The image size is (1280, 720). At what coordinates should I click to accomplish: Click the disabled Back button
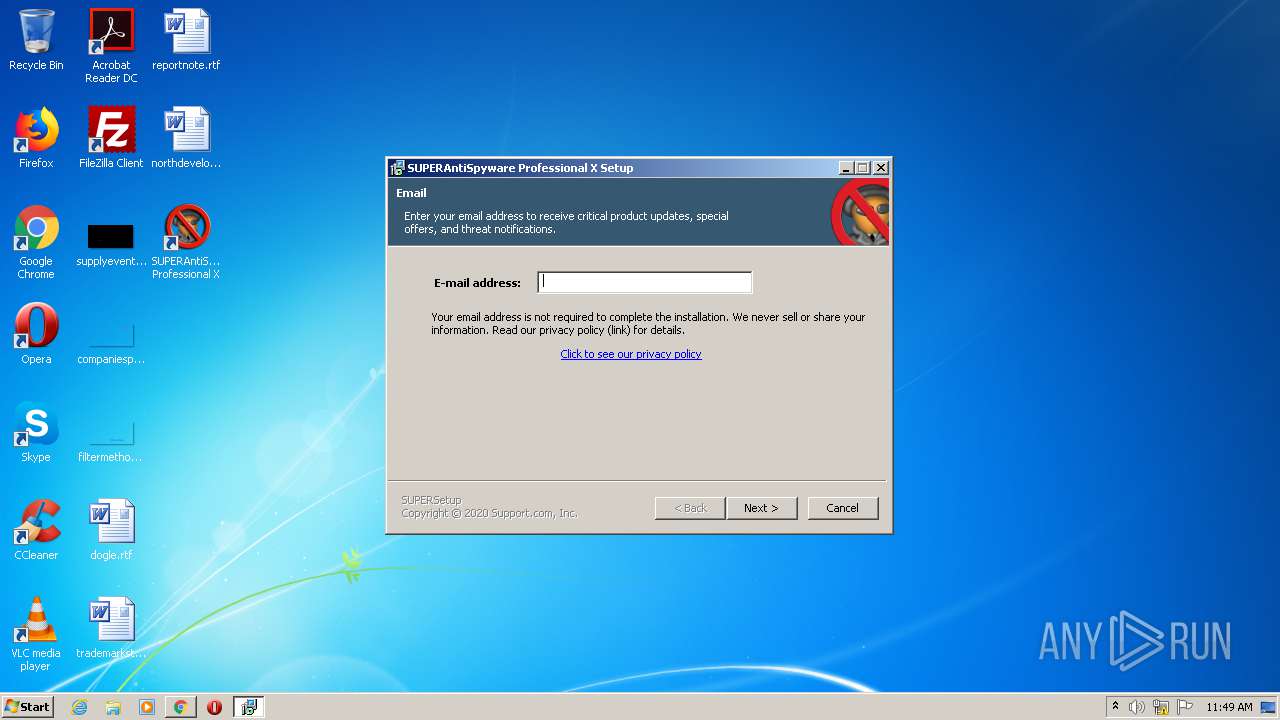690,508
